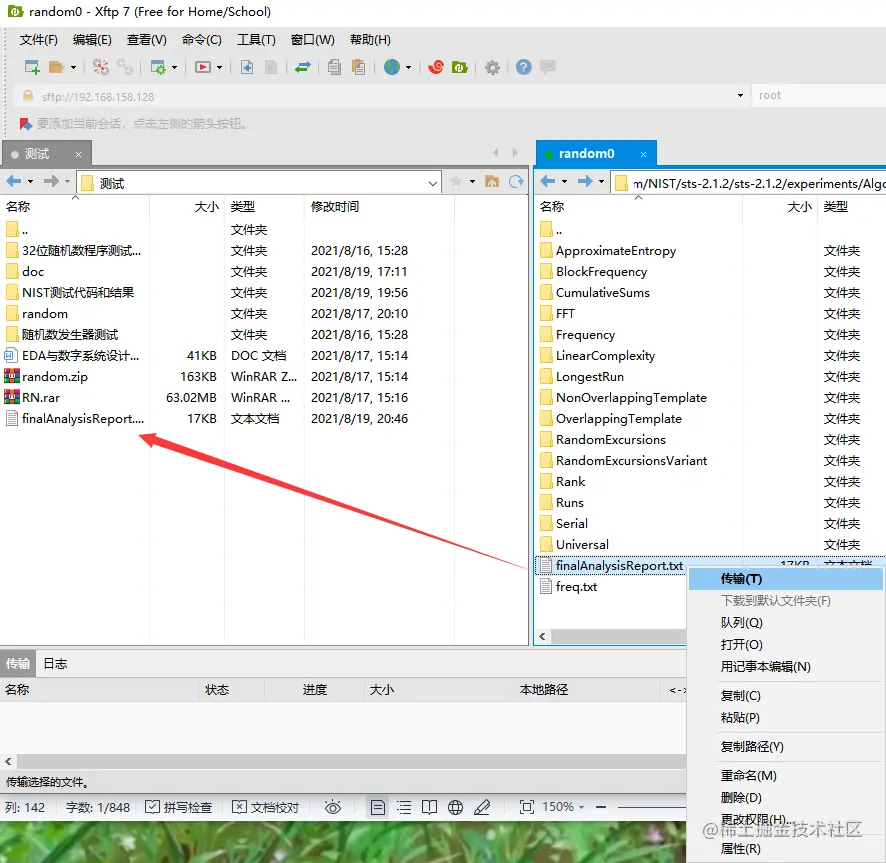The image size is (886, 863).
Task: Select the local NIST测试代码和结果 folder
Action: (78, 293)
